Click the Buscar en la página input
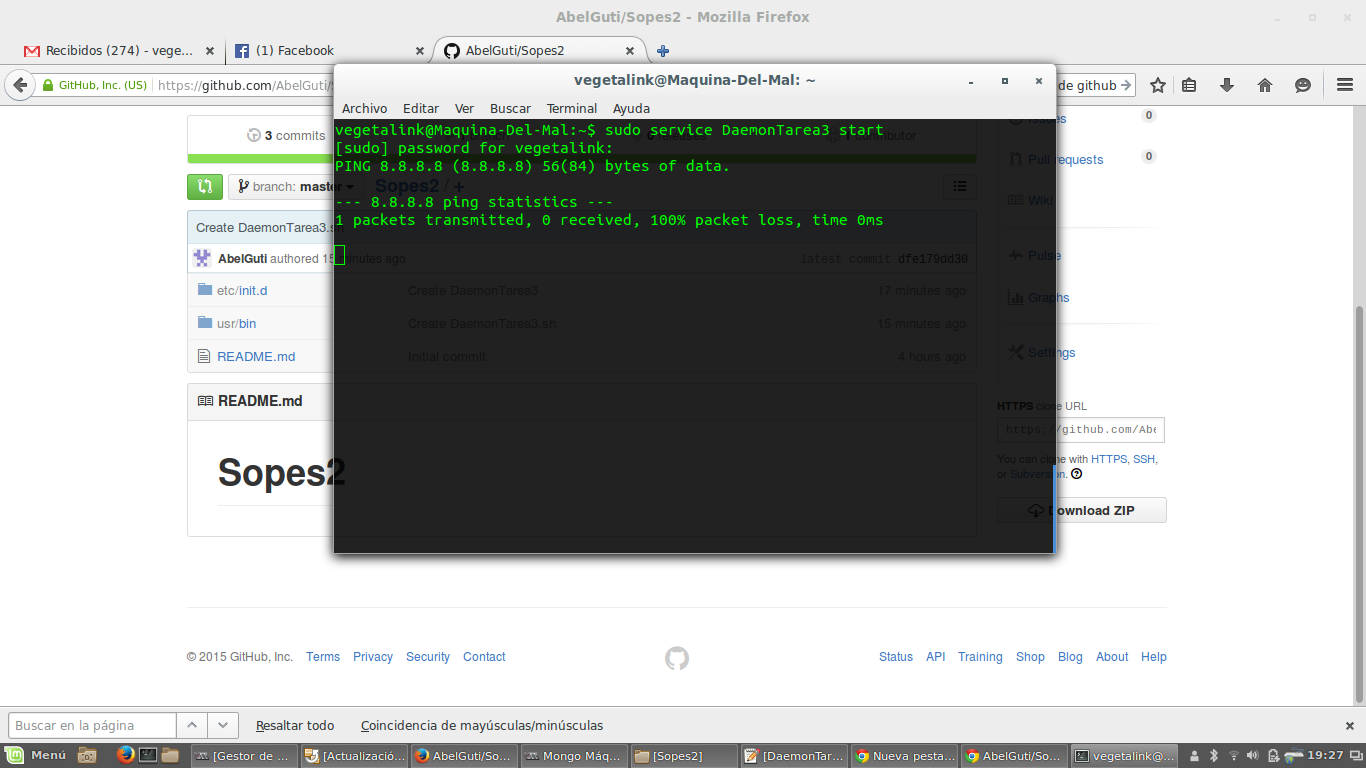 point(93,725)
